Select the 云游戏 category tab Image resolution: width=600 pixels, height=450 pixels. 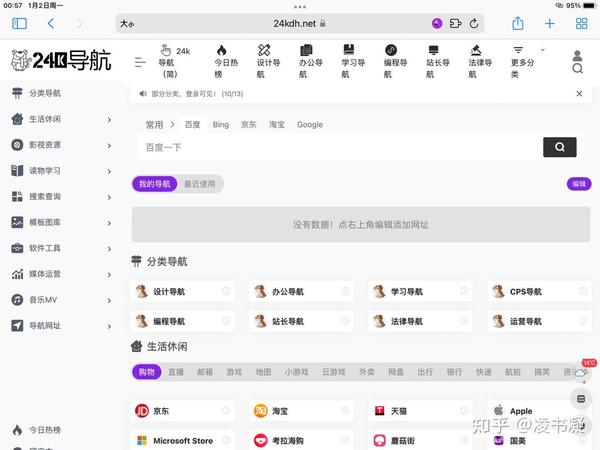pyautogui.click(x=333, y=372)
